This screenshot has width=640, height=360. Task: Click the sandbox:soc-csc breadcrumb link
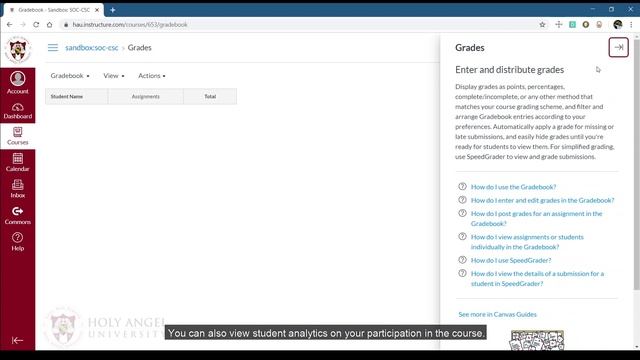coord(91,48)
